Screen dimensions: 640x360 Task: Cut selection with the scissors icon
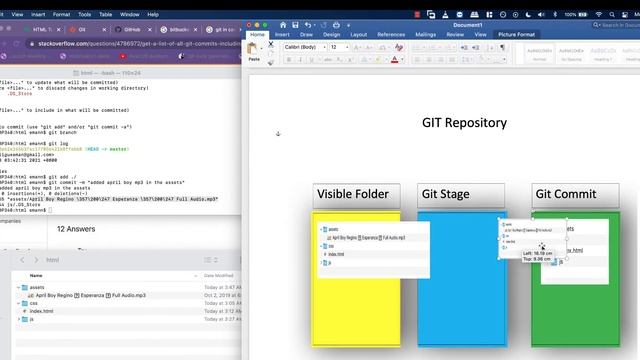[x=271, y=44]
